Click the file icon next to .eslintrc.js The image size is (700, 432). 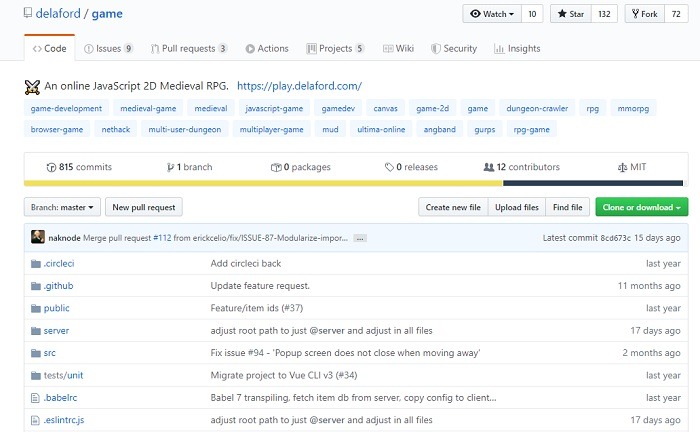click(x=35, y=420)
